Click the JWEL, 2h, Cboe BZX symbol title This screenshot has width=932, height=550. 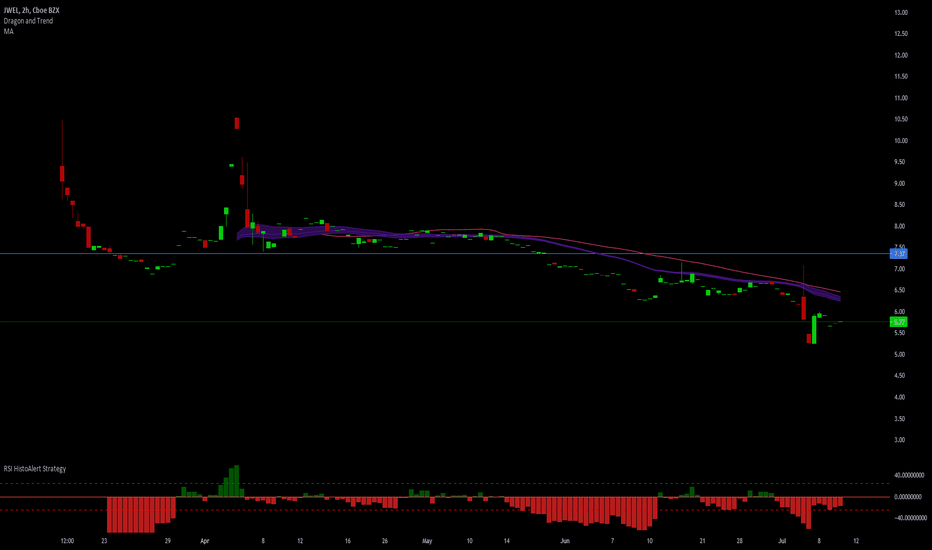[32, 10]
